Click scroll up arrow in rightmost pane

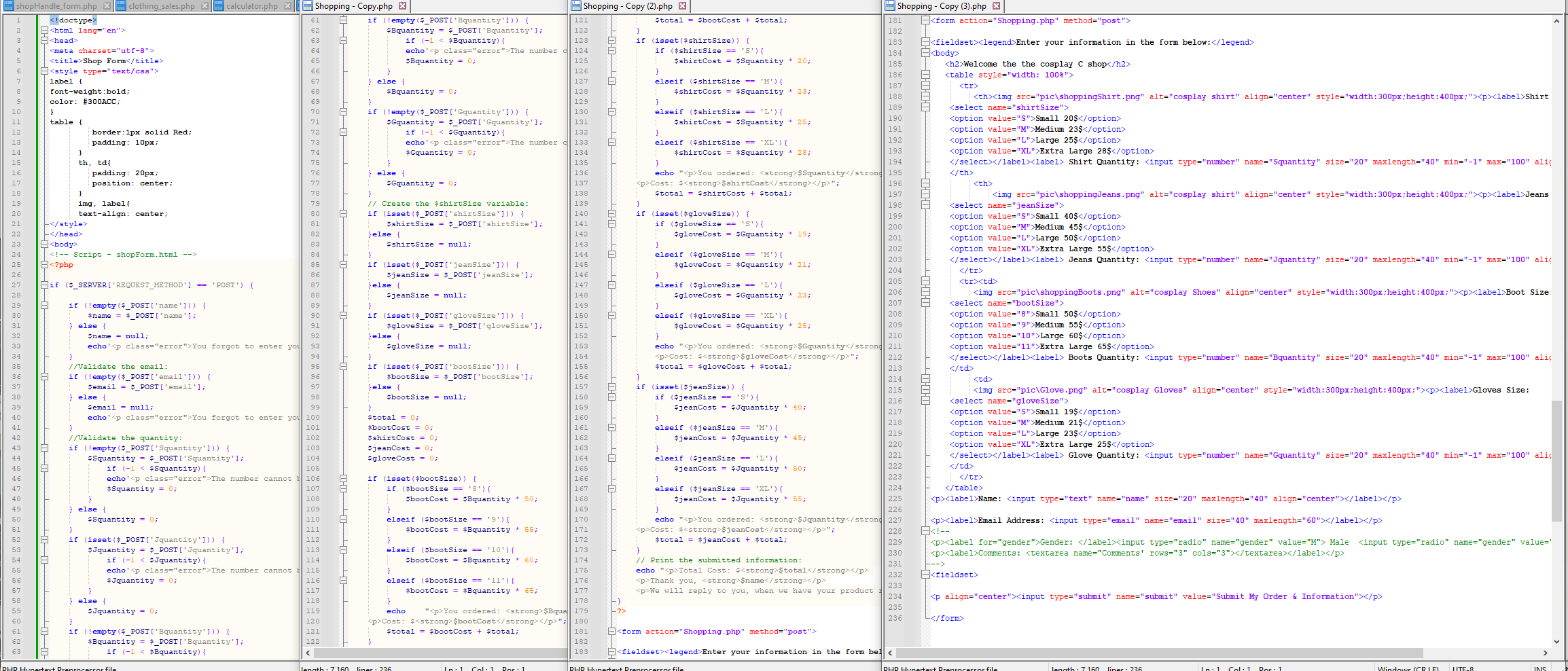click(x=1556, y=21)
